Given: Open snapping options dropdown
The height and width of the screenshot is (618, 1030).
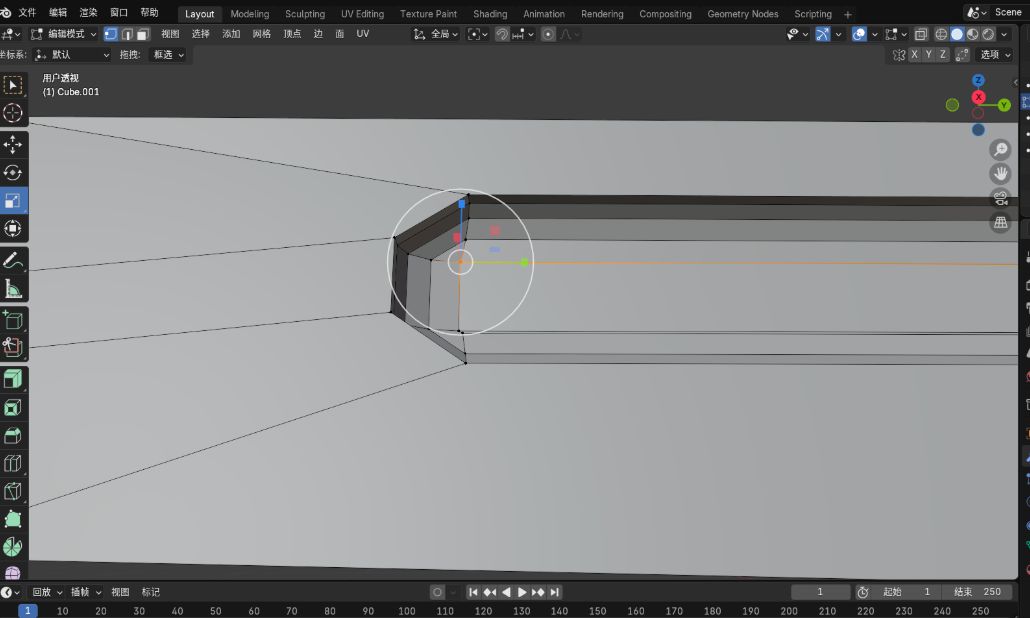Looking at the screenshot, I should (524, 34).
